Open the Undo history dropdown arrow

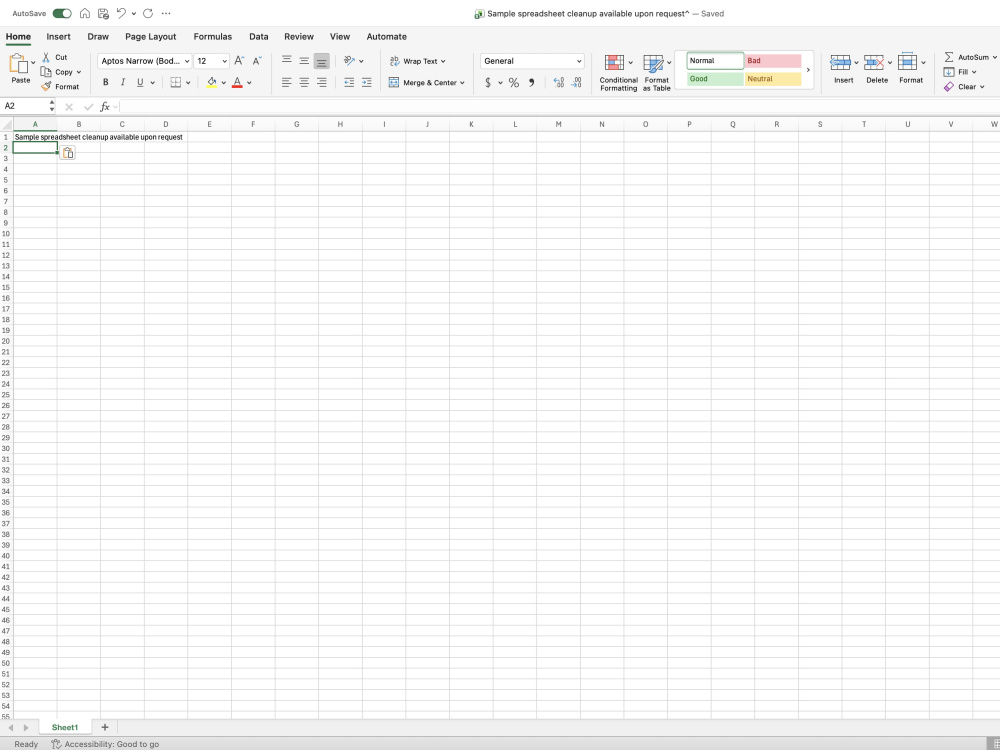tap(133, 13)
